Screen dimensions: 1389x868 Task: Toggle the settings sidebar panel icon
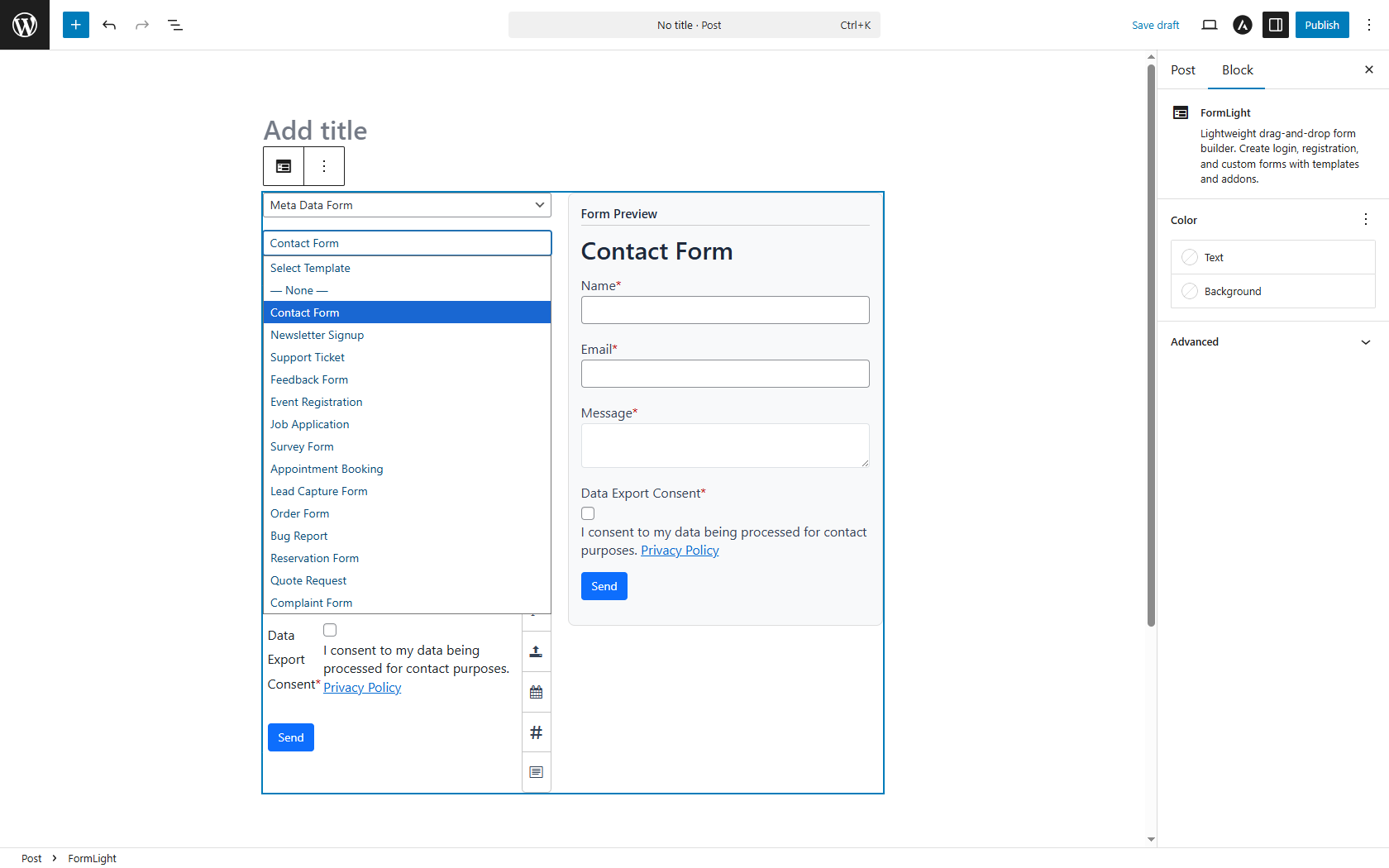[1275, 25]
